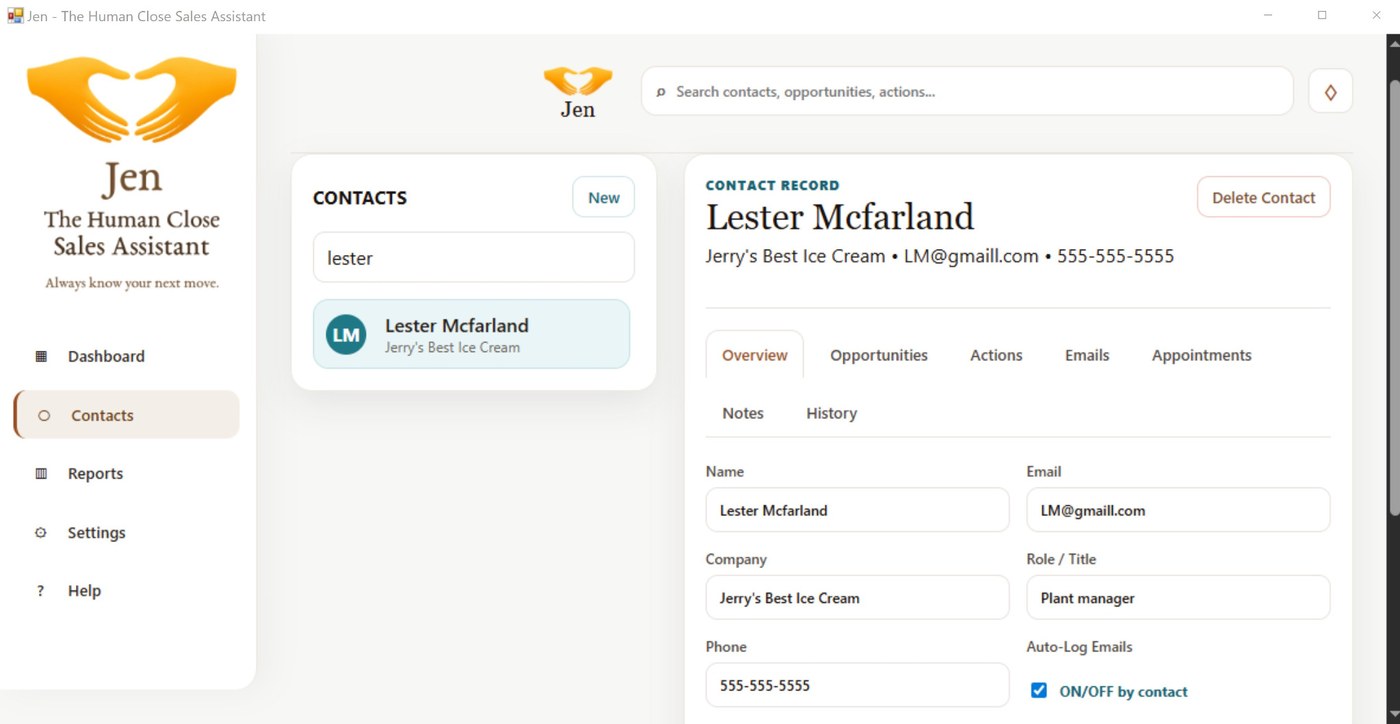Viewport: 1400px width, 724px height.
Task: Open the Dashboard grid icon in sidebar
Action: click(41, 356)
